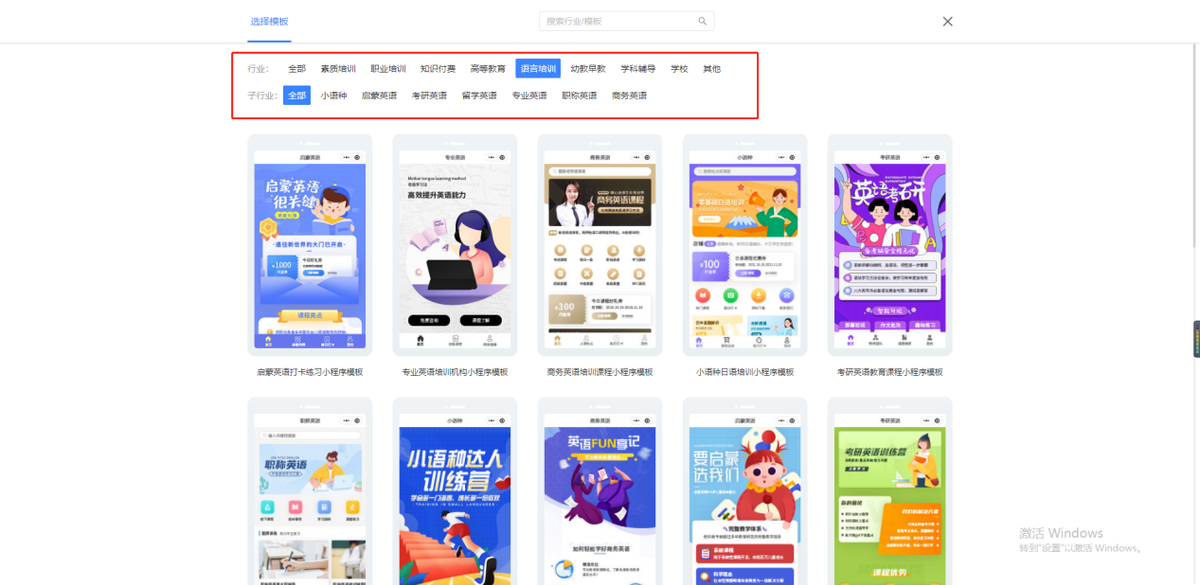Select 全部 in the 行业 row
1200x585 pixels.
coord(297,69)
